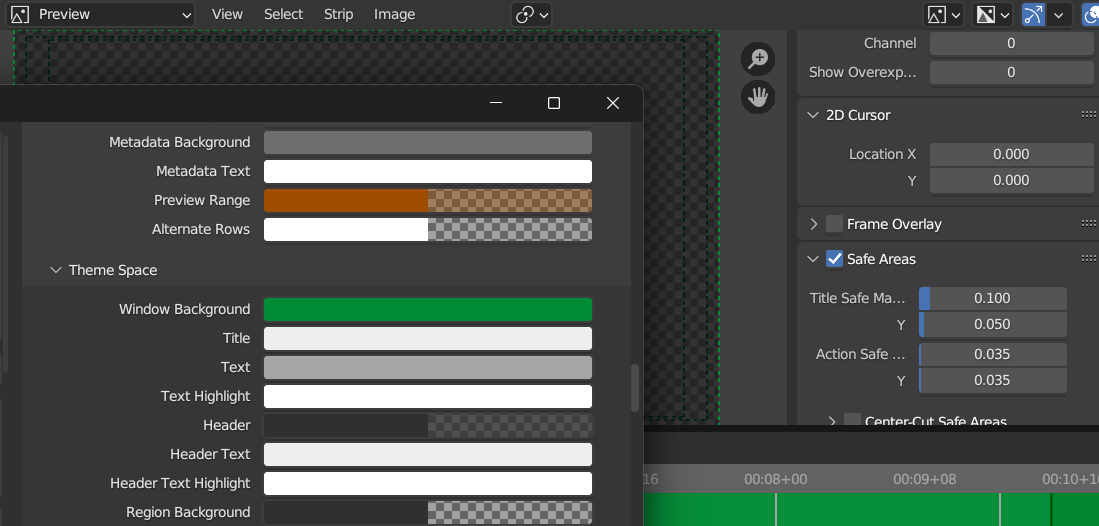Edit the 2D Cursor Y location field
The image size is (1099, 526).
tap(1011, 180)
